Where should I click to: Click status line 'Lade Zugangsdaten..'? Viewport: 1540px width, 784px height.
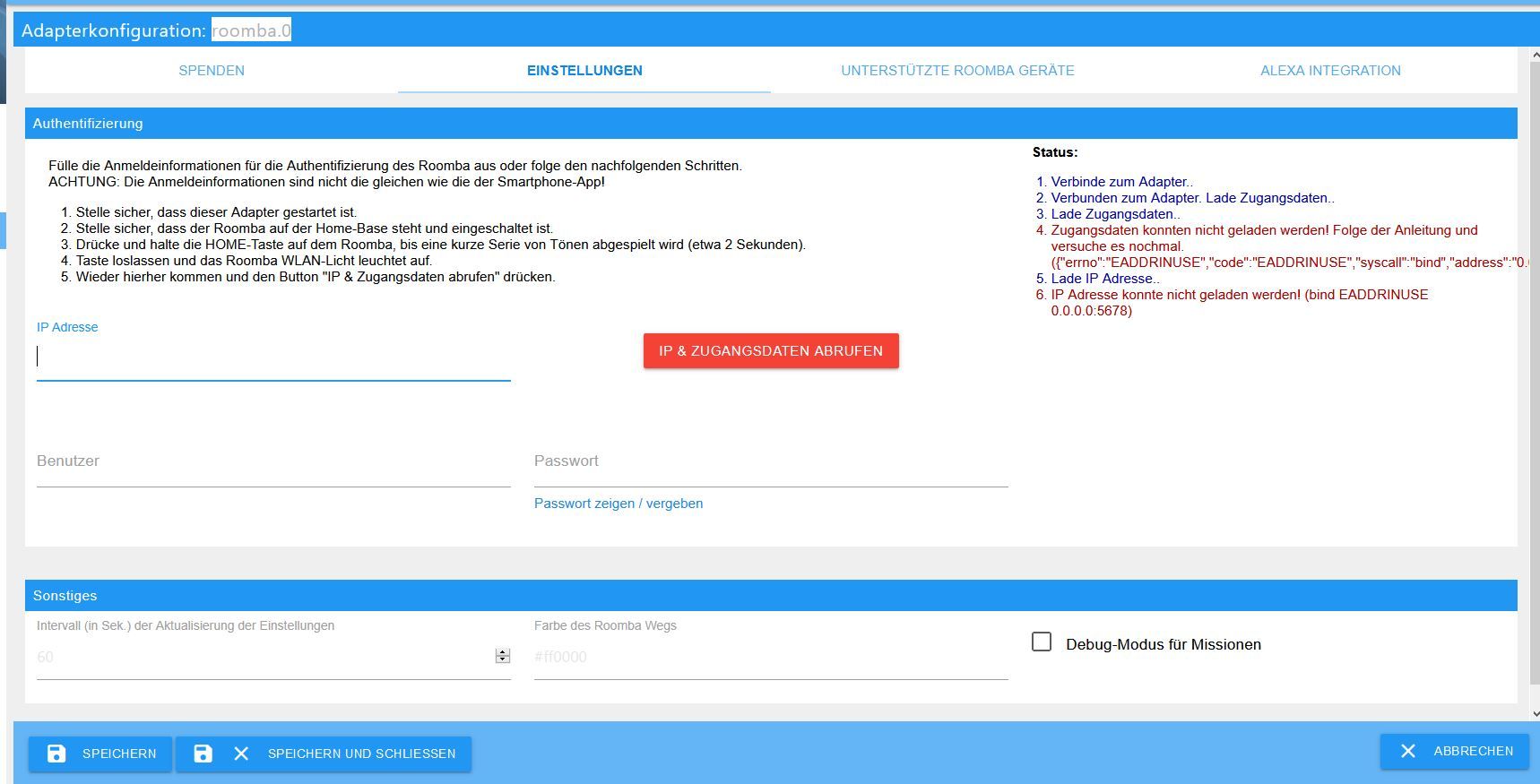point(1115,214)
